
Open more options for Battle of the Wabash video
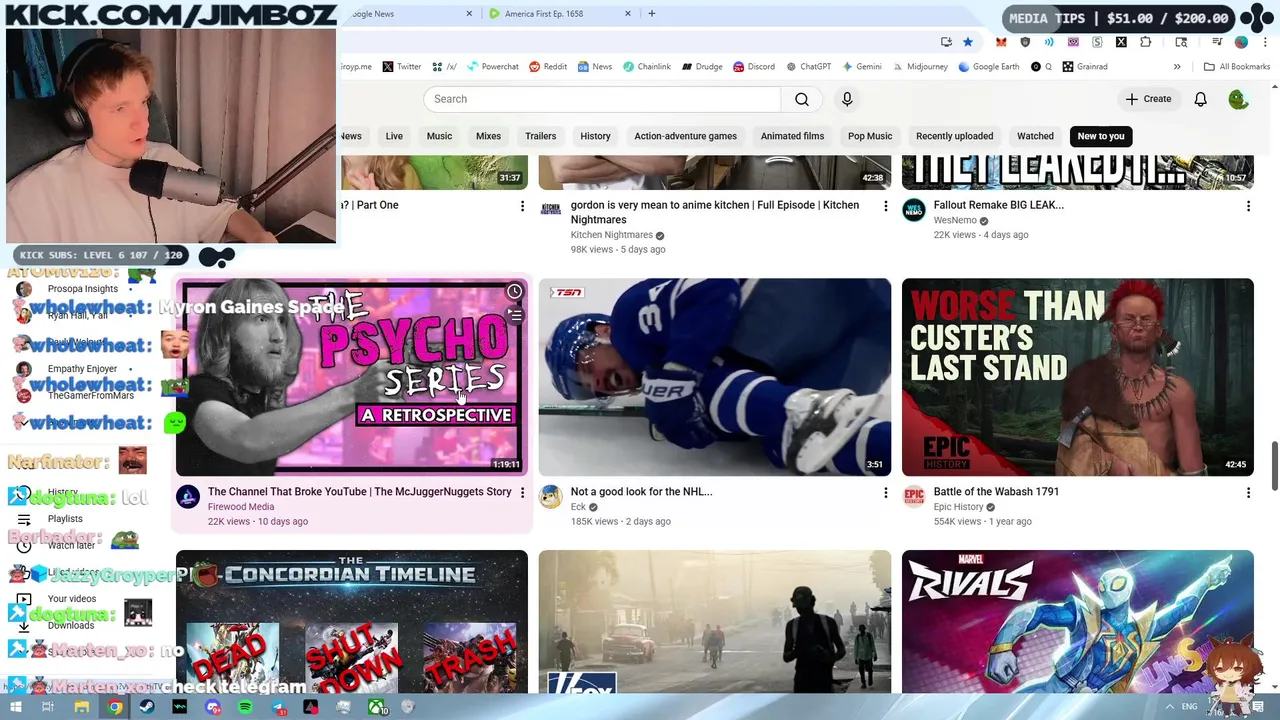pos(1248,493)
